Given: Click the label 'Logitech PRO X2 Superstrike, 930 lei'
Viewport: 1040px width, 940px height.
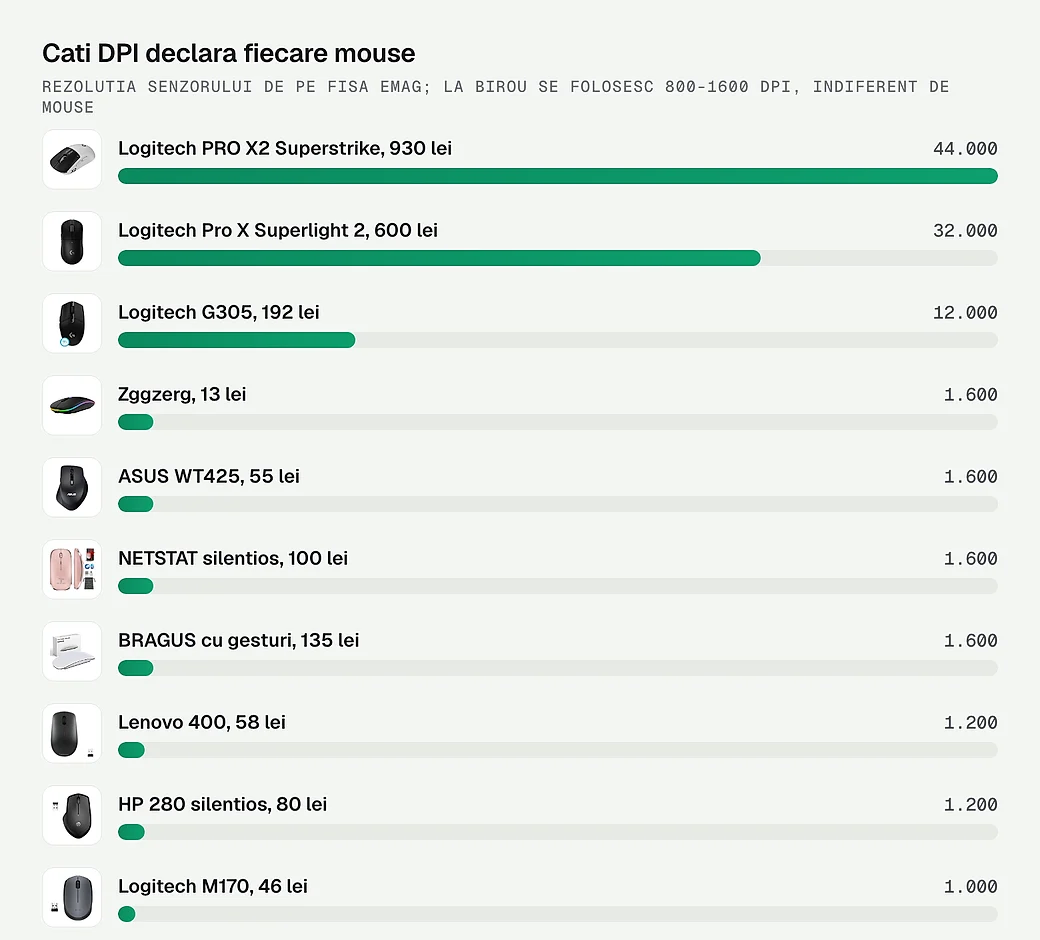Looking at the screenshot, I should 285,148.
